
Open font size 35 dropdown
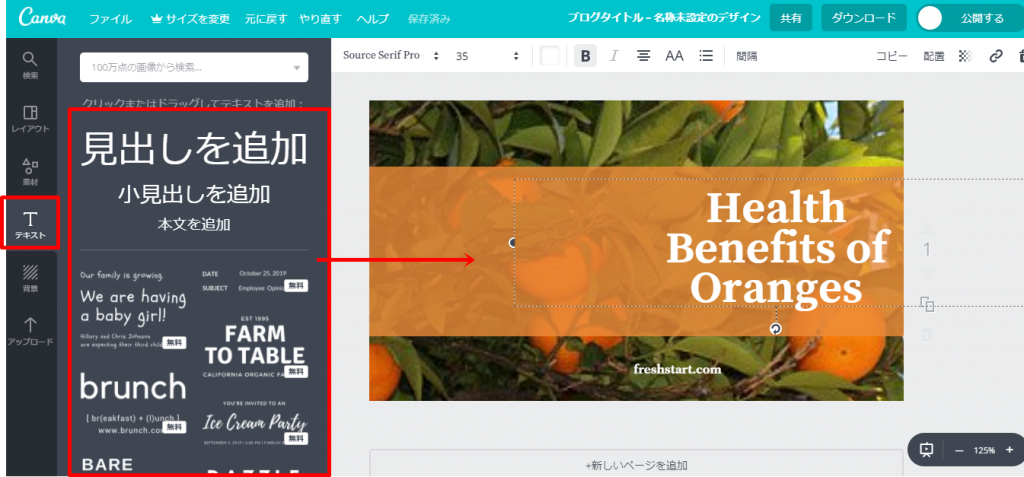point(487,56)
